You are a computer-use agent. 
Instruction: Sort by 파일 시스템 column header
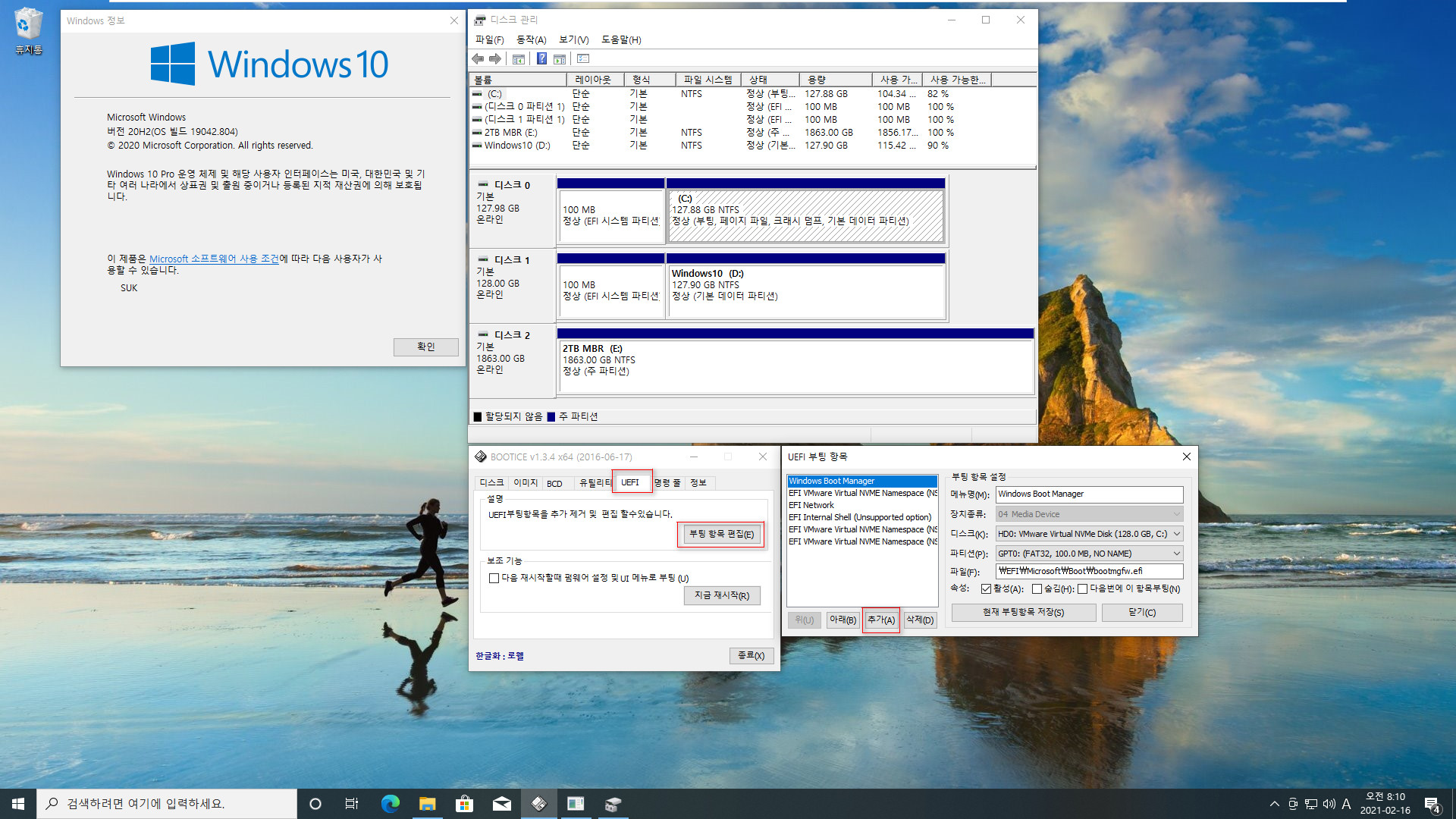pyautogui.click(x=708, y=80)
